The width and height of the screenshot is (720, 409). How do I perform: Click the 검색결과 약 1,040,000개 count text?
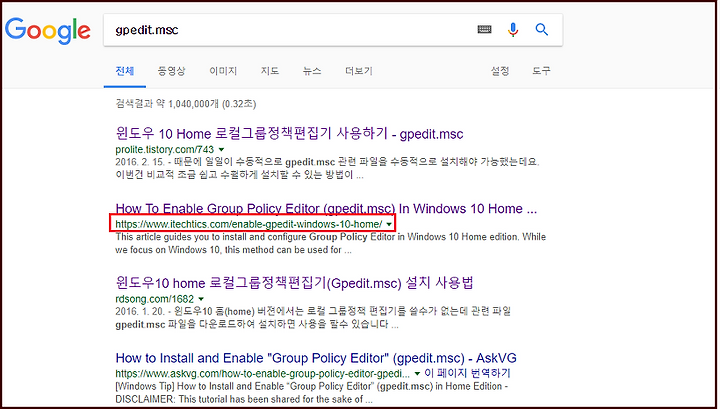tap(186, 104)
